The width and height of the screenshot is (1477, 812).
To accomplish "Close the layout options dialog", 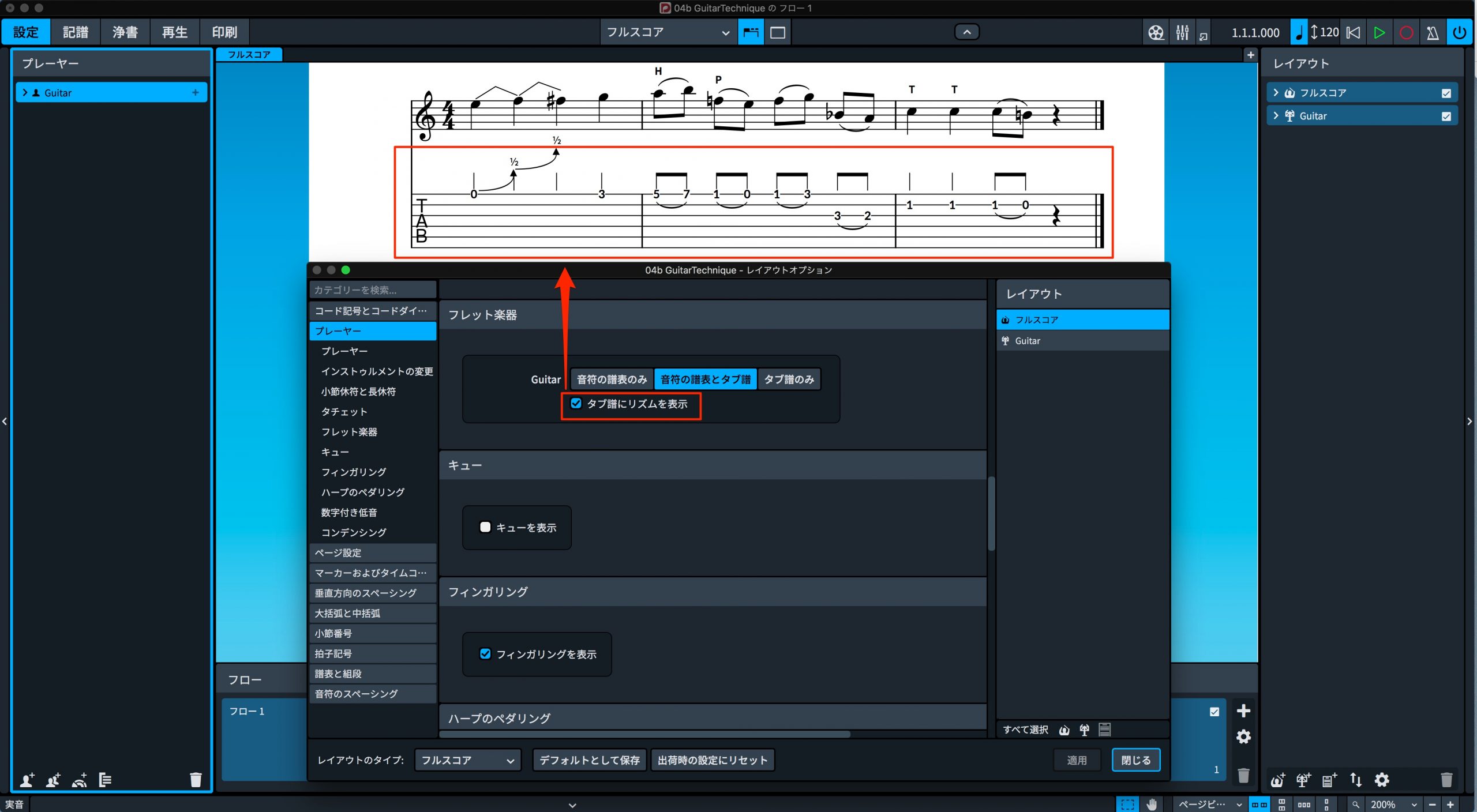I will 1135,760.
